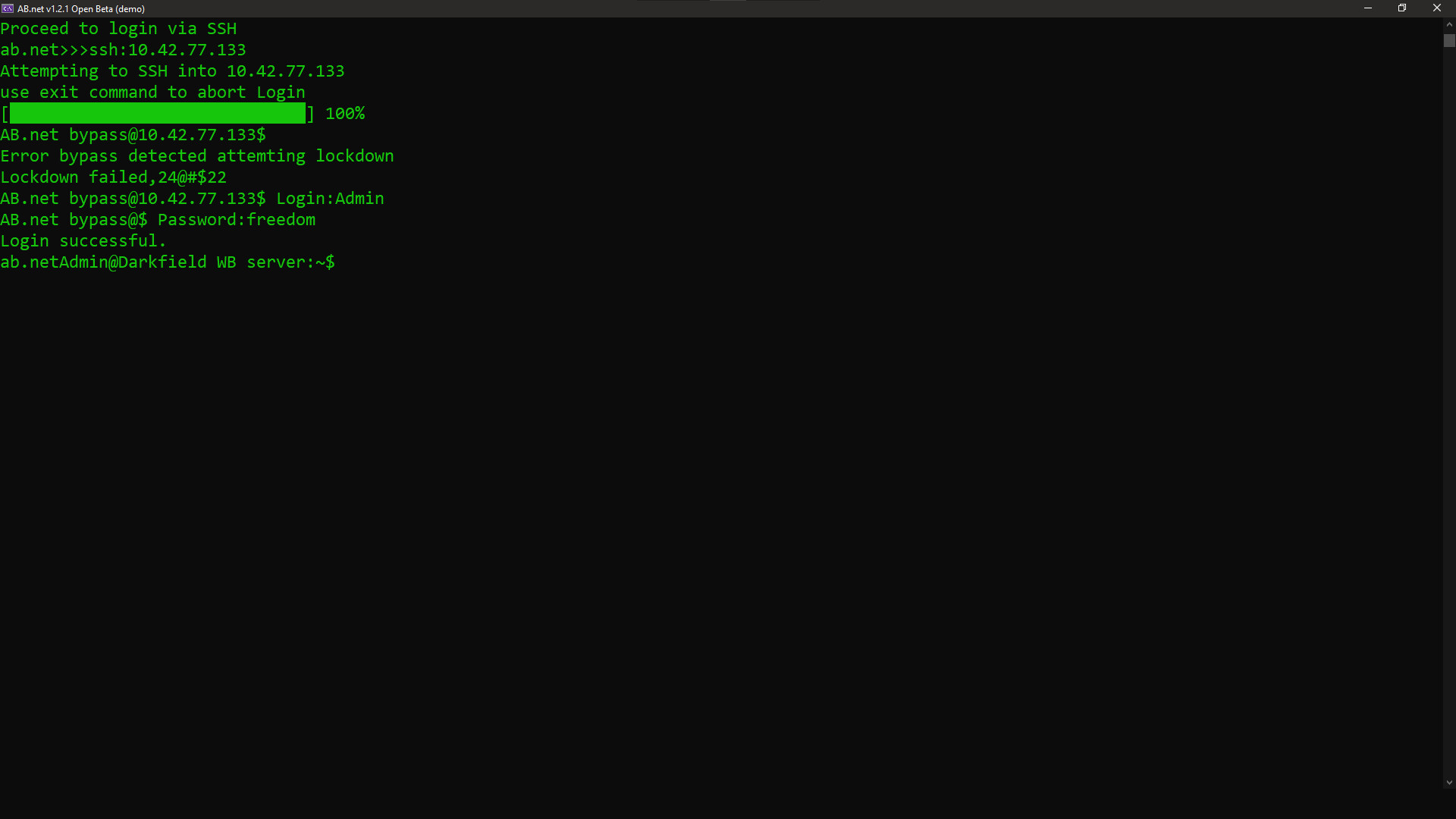Image resolution: width=1456 pixels, height=819 pixels.
Task: Click the scrollbar up arrow
Action: [x=1448, y=24]
